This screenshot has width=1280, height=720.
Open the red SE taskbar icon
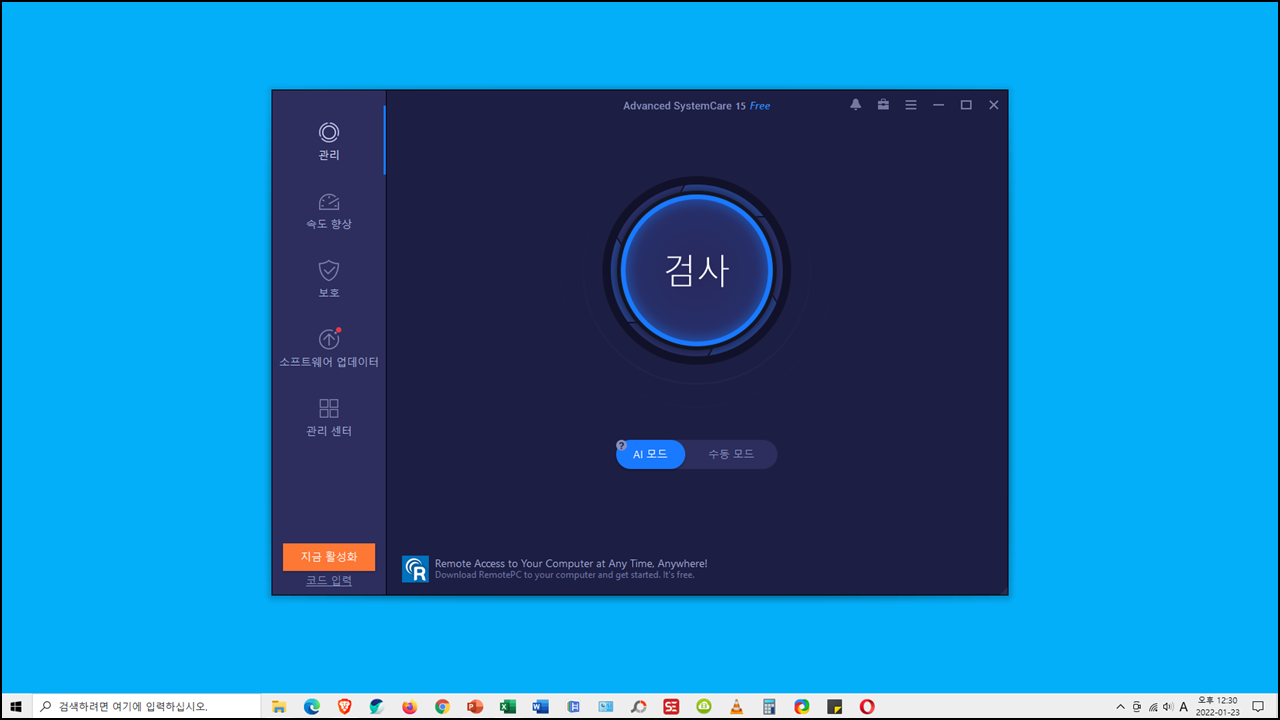coord(671,706)
